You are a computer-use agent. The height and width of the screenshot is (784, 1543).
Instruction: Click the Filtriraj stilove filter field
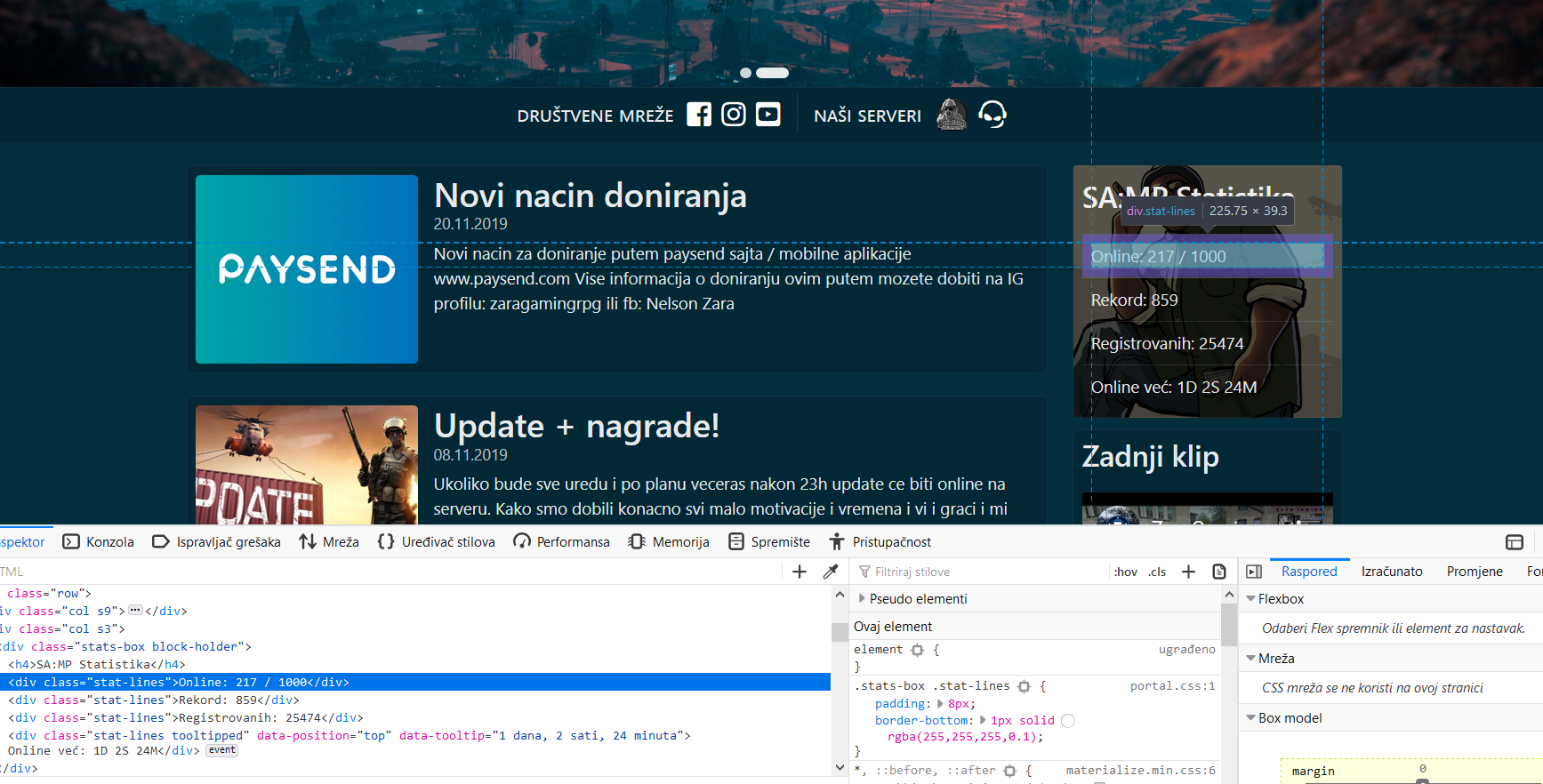pos(978,572)
